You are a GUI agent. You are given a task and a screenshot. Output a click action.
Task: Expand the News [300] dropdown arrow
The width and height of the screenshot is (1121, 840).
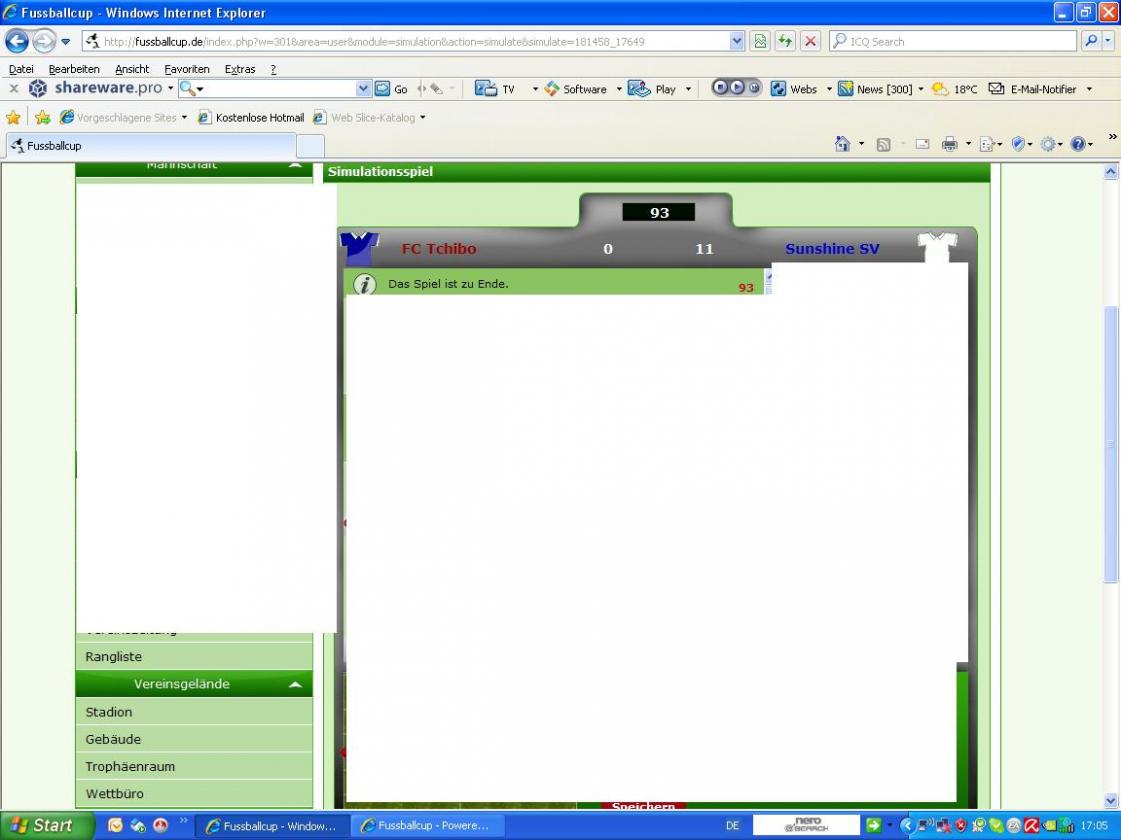(921, 89)
